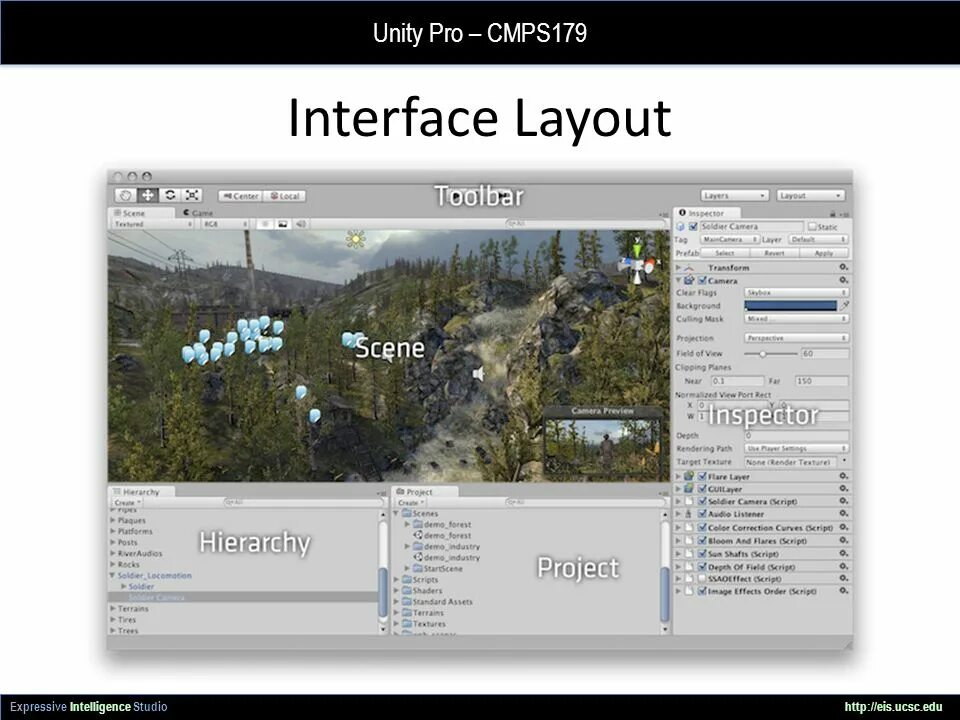The image size is (960, 720).
Task: Enable the Static checkbox
Action: click(812, 227)
